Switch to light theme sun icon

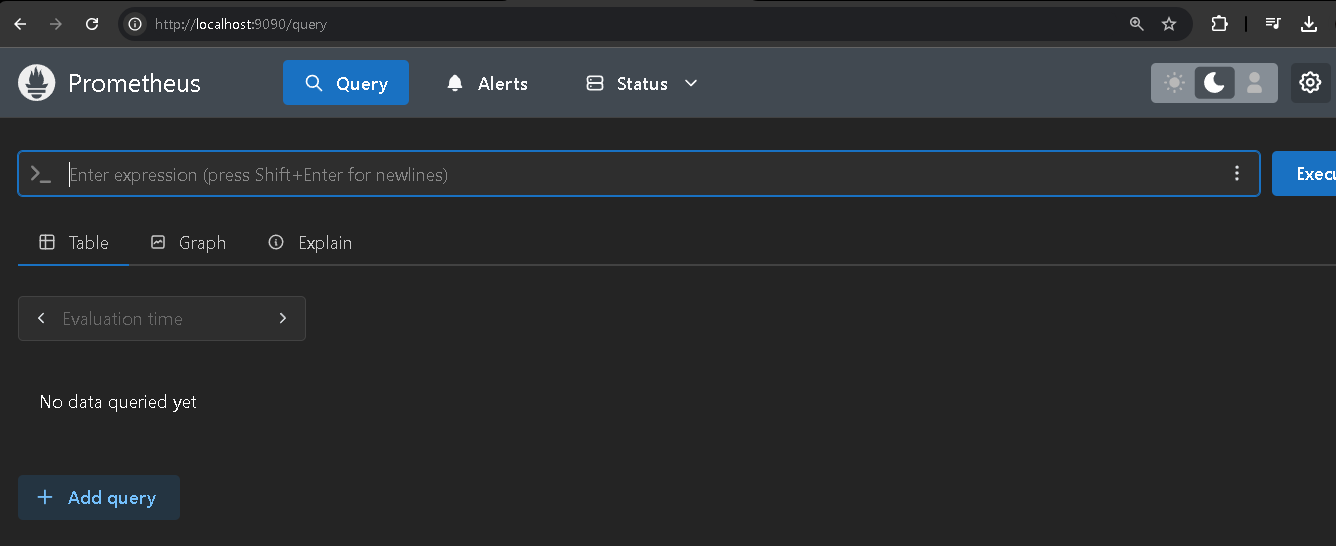(x=1174, y=83)
